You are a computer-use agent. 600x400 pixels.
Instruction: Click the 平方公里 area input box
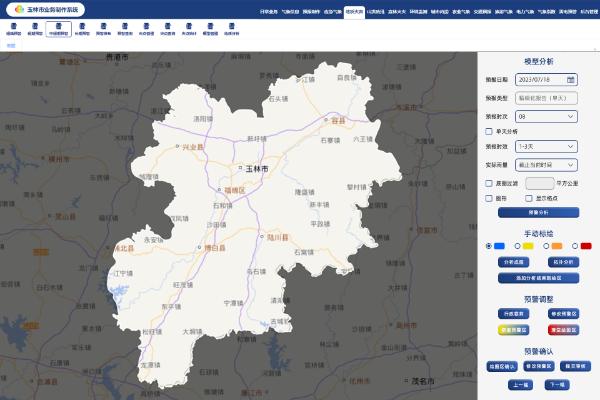[539, 183]
